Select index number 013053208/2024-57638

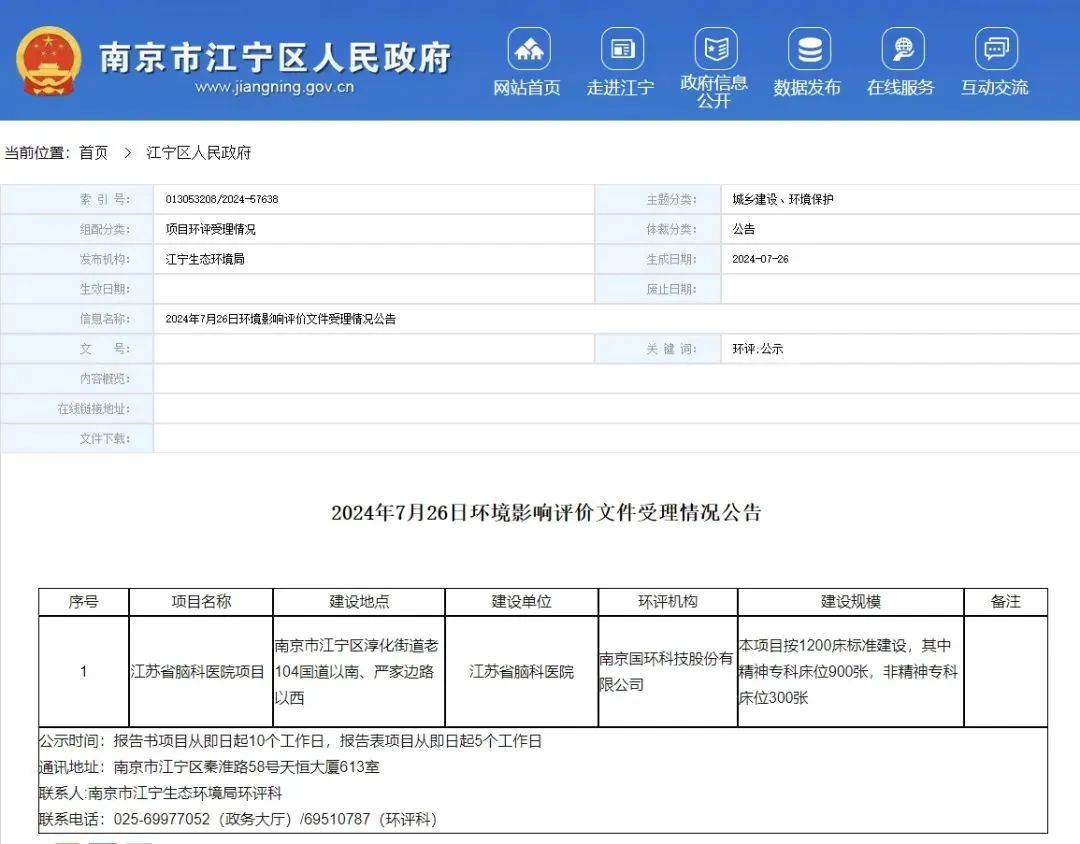coord(222,199)
